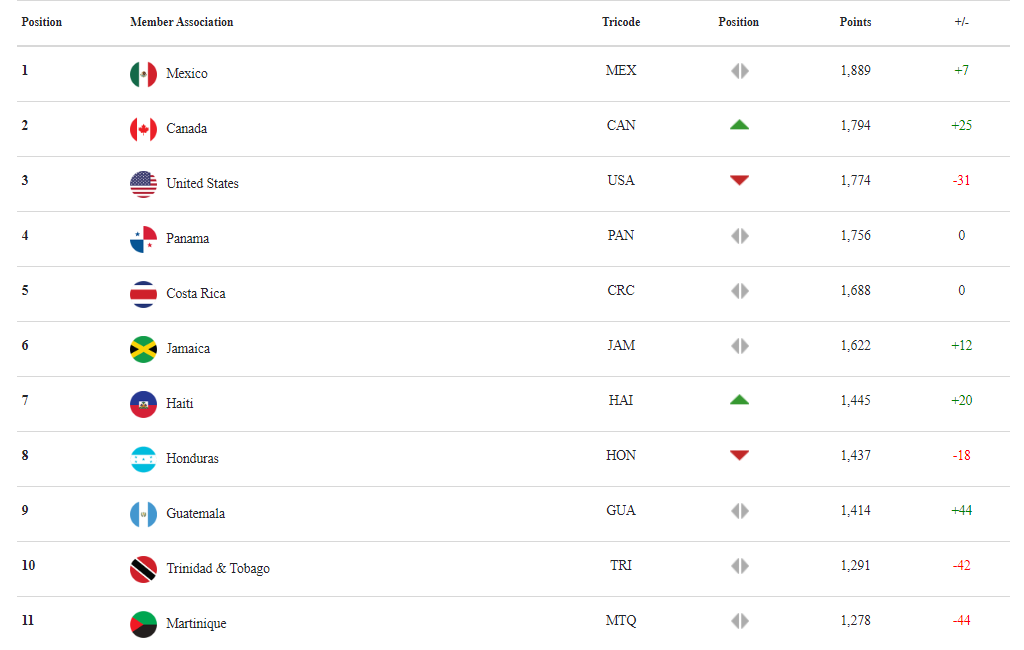Image resolution: width=1024 pixels, height=650 pixels.
Task: Click the +/- column header
Action: coord(961,22)
